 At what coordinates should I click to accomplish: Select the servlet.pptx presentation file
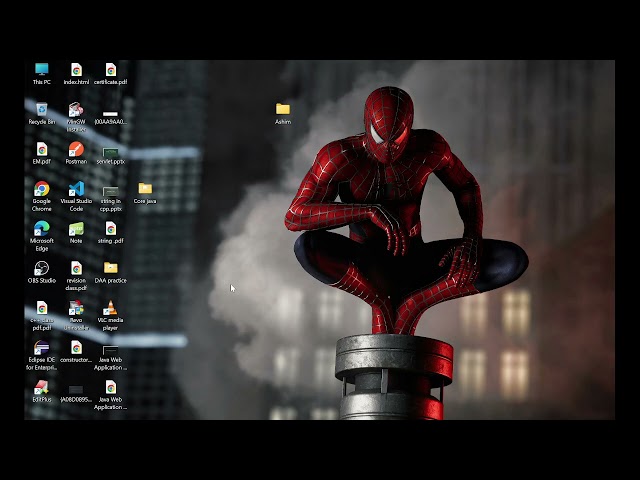(x=111, y=156)
